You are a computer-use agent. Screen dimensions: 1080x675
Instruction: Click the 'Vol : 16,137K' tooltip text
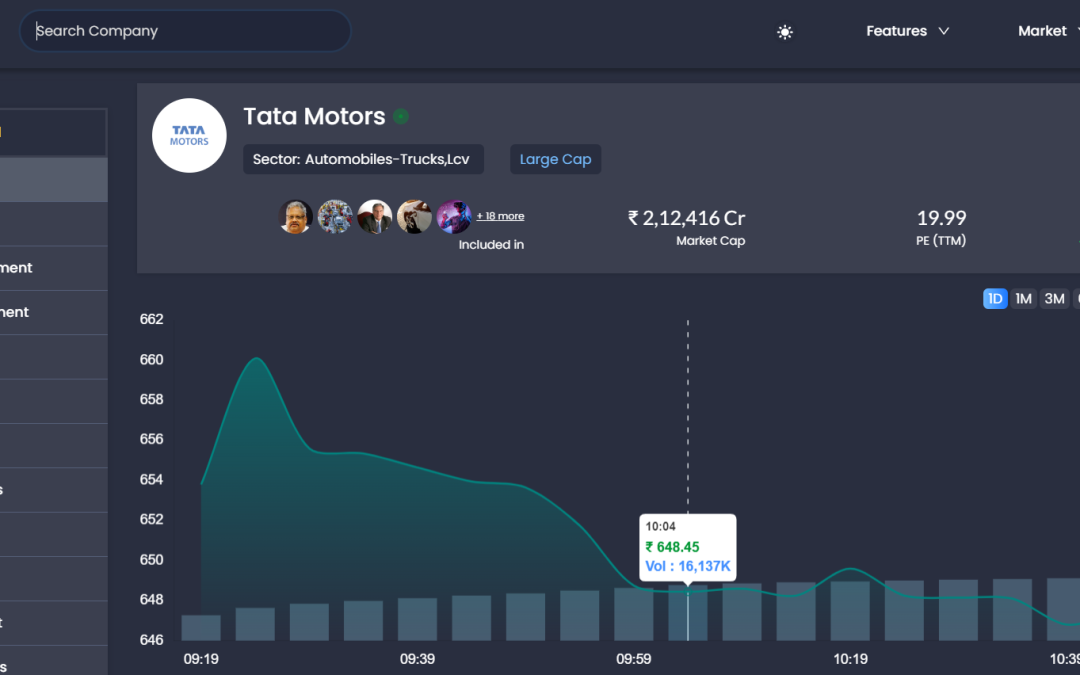click(x=687, y=566)
